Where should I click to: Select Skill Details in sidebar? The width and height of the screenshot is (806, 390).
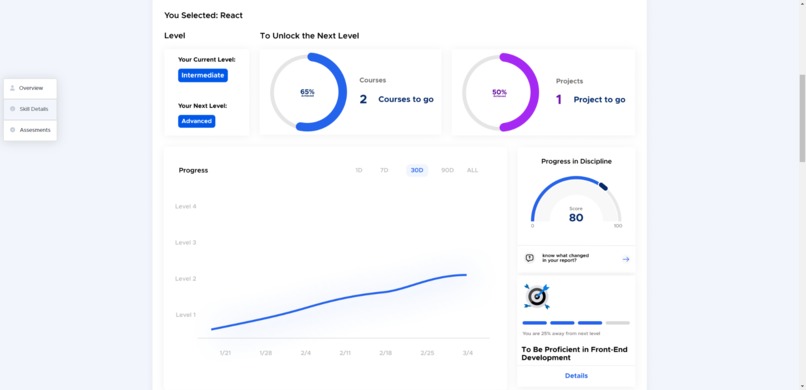click(x=30, y=109)
